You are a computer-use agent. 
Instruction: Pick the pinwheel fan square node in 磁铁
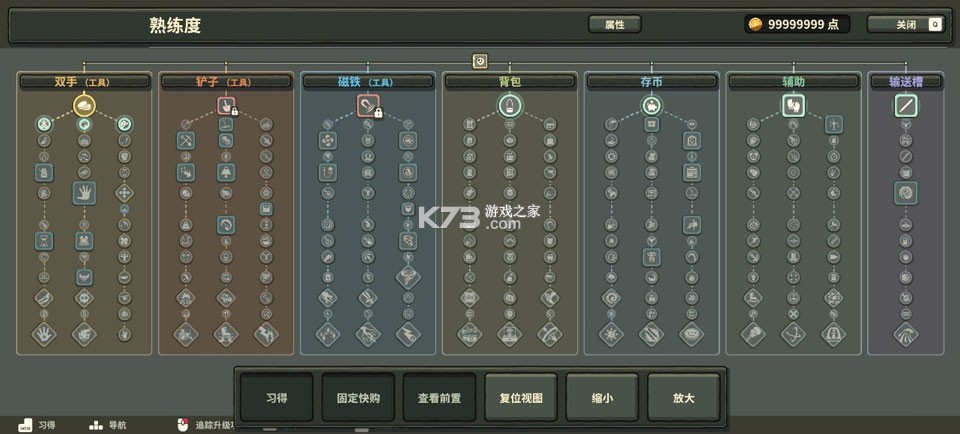pos(328,141)
